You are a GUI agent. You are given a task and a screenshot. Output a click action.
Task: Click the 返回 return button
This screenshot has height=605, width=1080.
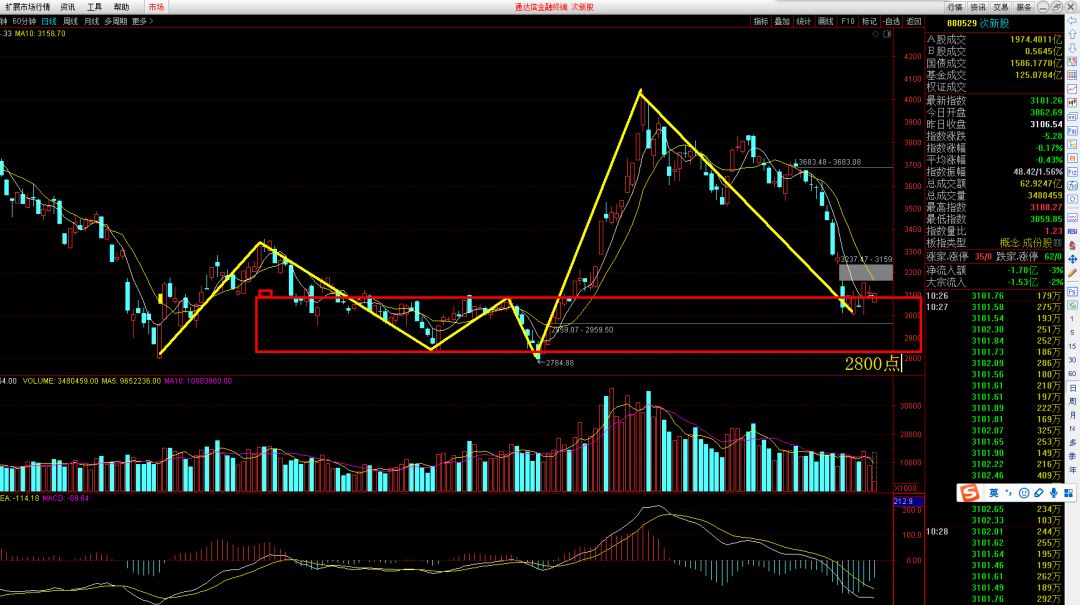(914, 21)
